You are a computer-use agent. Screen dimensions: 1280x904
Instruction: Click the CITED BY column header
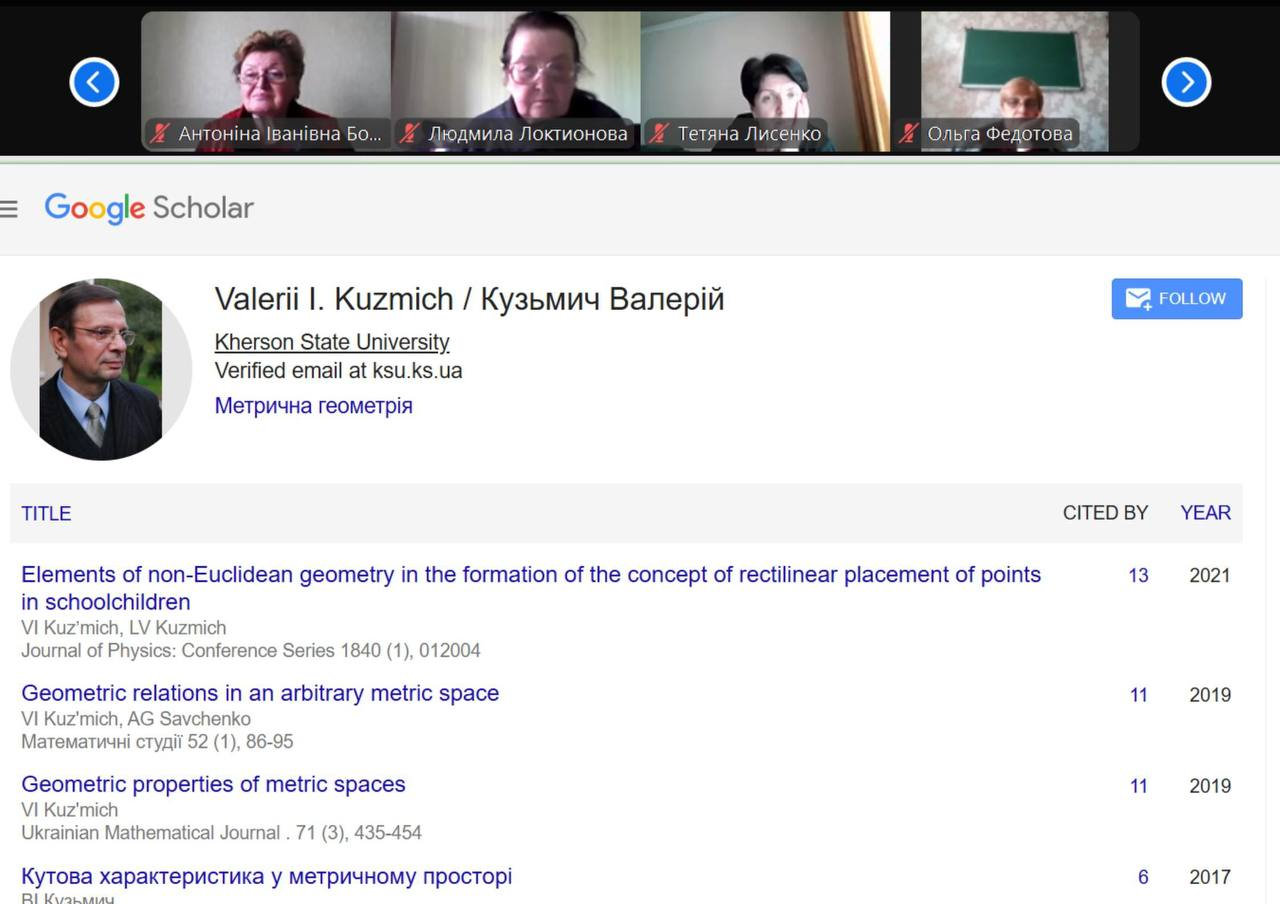(x=1105, y=513)
